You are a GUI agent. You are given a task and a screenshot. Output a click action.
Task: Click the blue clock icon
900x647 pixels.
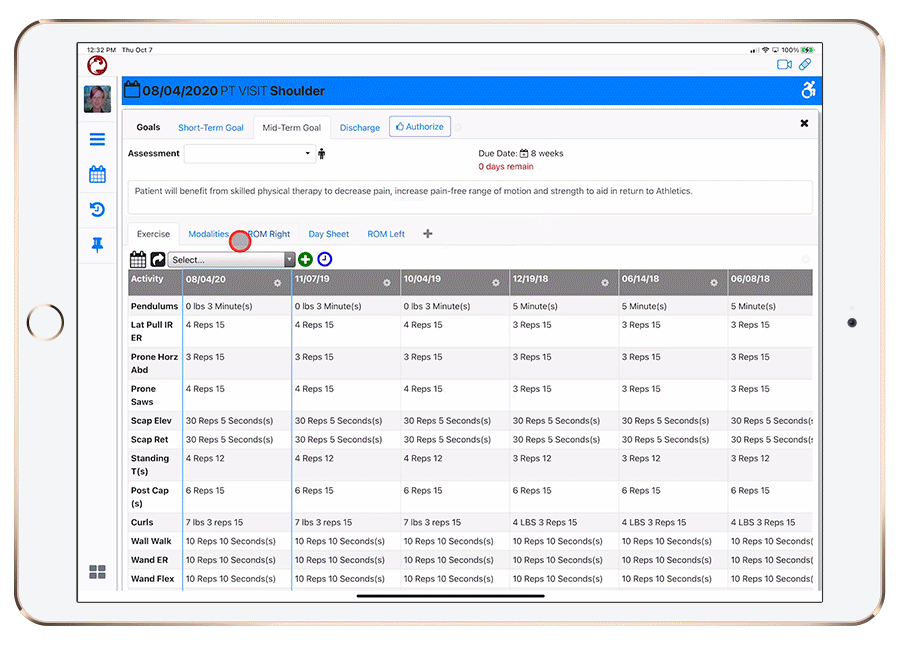[x=324, y=259]
